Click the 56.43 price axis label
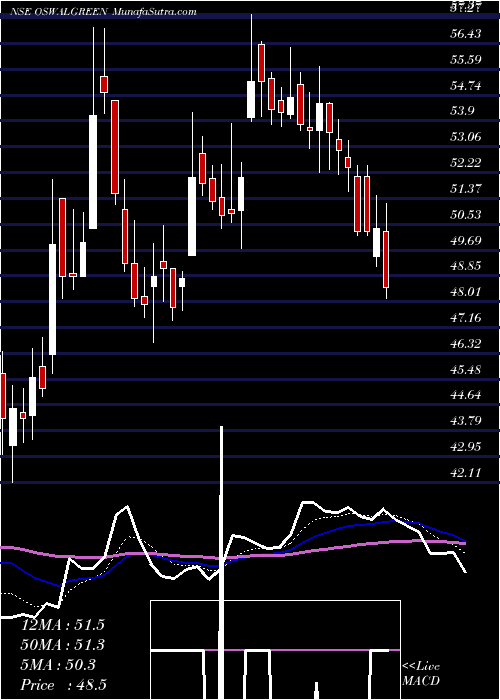500x700 pixels. pyautogui.click(x=466, y=33)
